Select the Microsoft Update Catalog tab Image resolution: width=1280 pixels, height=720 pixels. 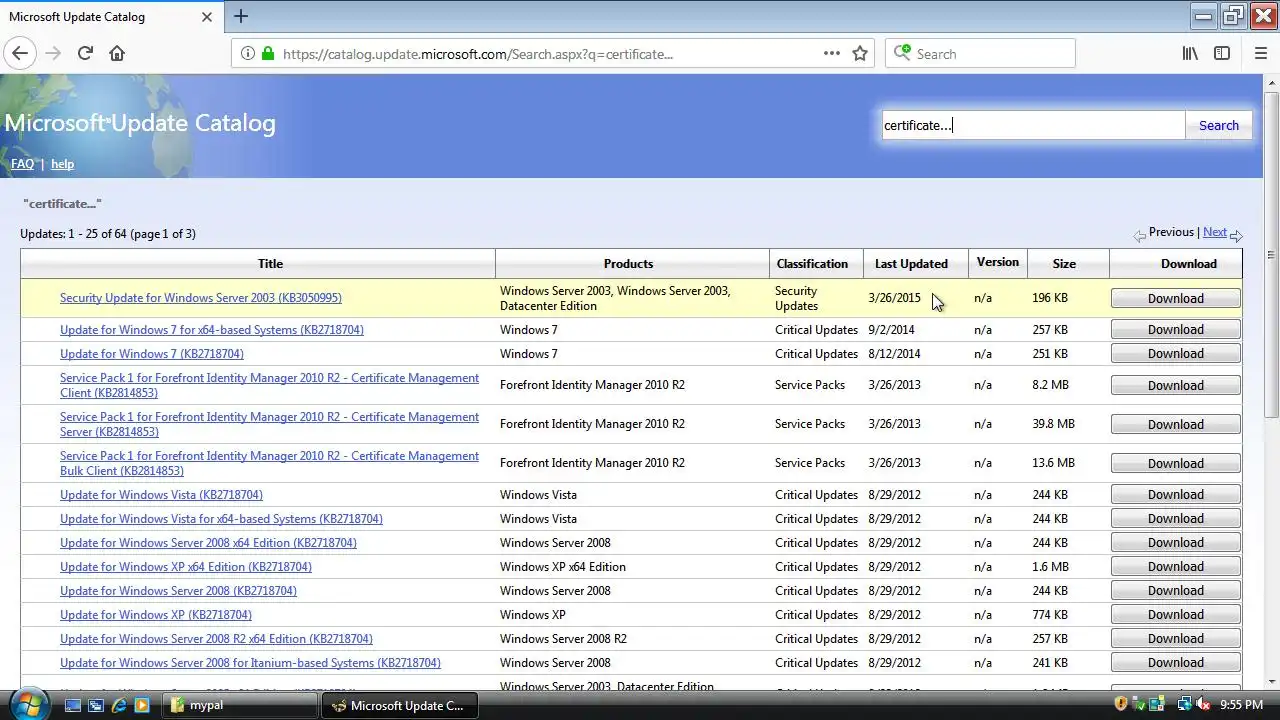coord(110,17)
